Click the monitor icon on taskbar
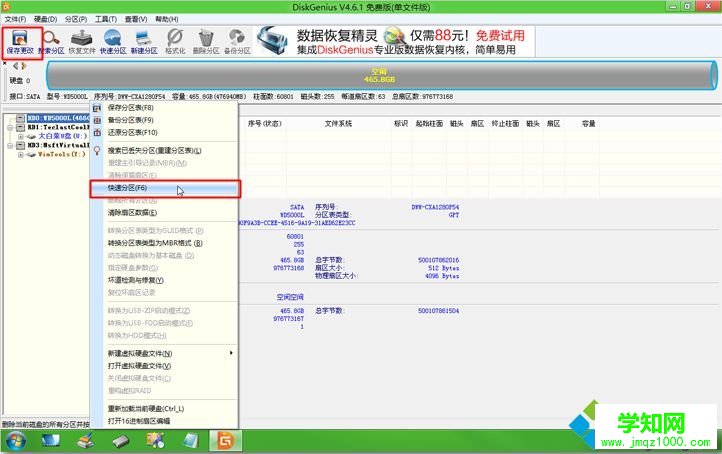This screenshot has height=454, width=722. (51, 441)
